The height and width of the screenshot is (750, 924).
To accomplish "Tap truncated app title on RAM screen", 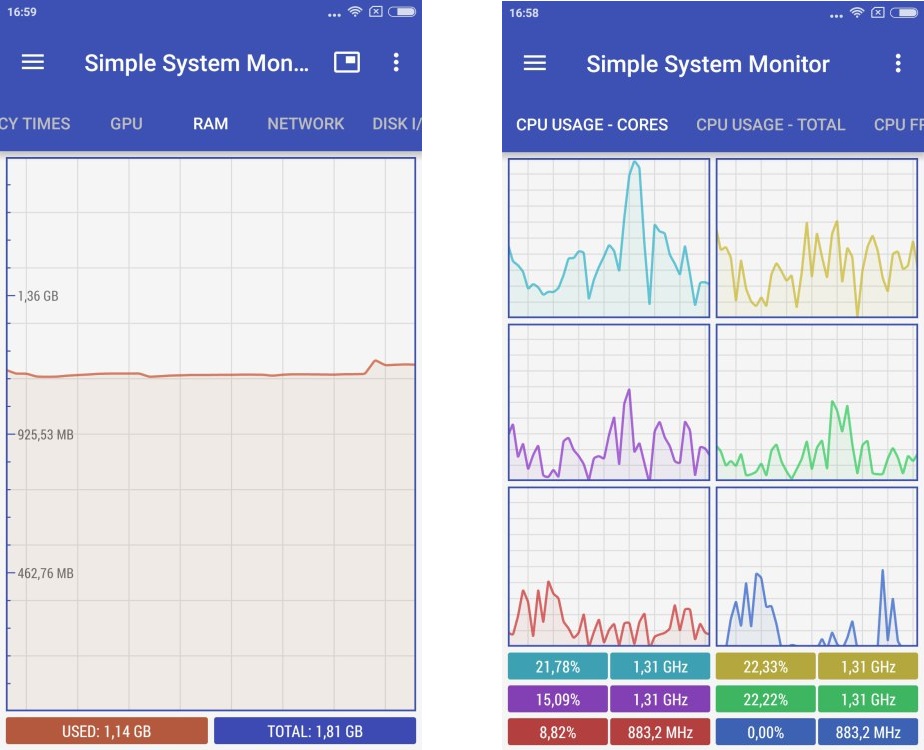I will click(196, 63).
